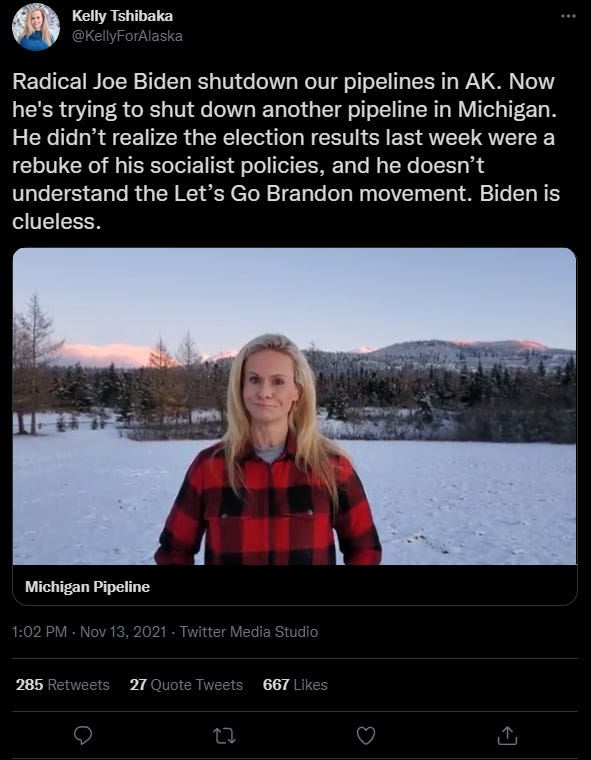
Task: Click the Michigan Pipeline video title
Action: click(87, 586)
